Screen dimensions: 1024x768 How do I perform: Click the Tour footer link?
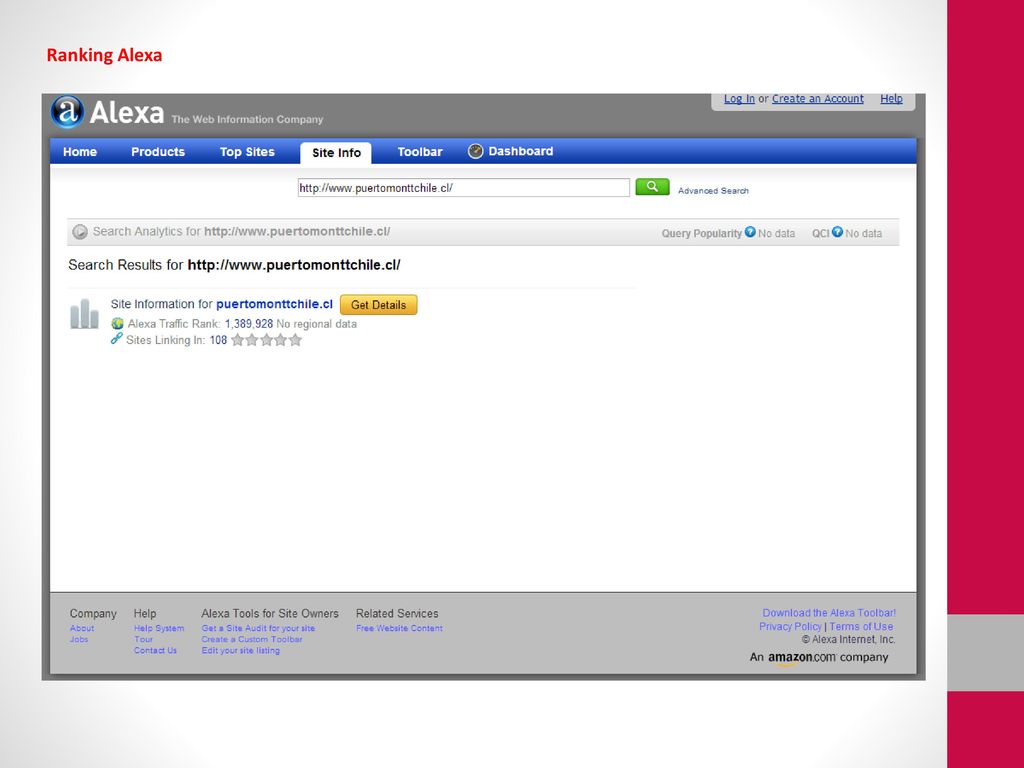coord(143,639)
